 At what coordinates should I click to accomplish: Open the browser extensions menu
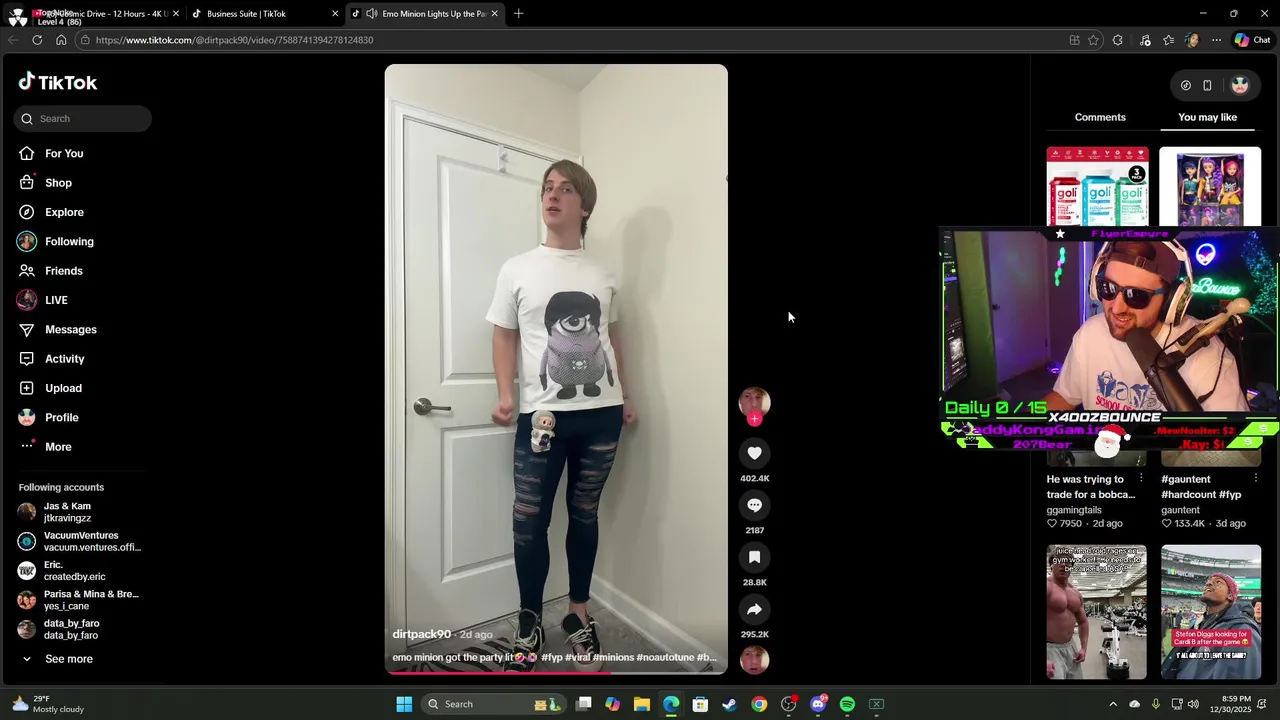[x=1117, y=40]
